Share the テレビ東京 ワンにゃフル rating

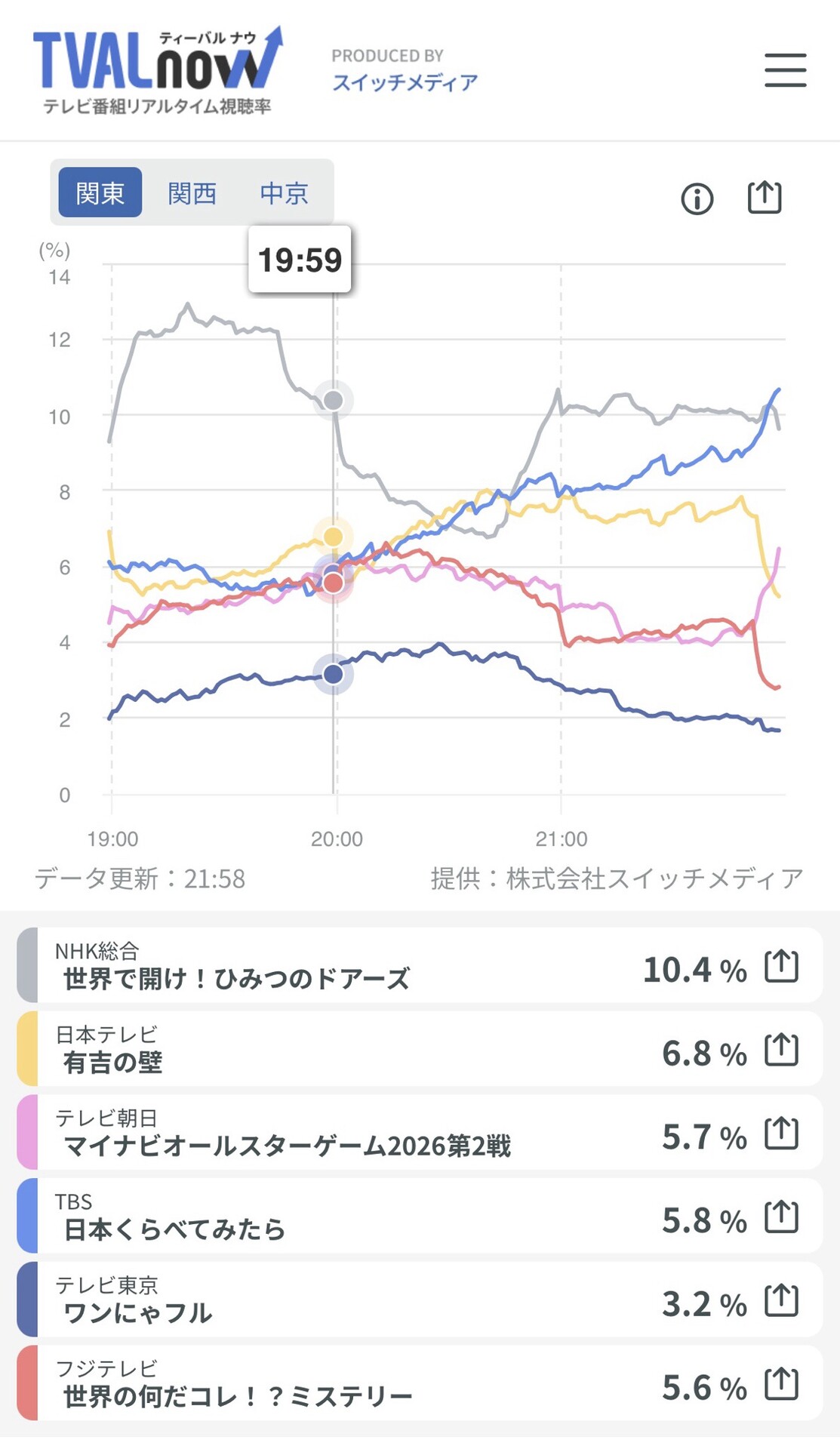(x=781, y=1300)
